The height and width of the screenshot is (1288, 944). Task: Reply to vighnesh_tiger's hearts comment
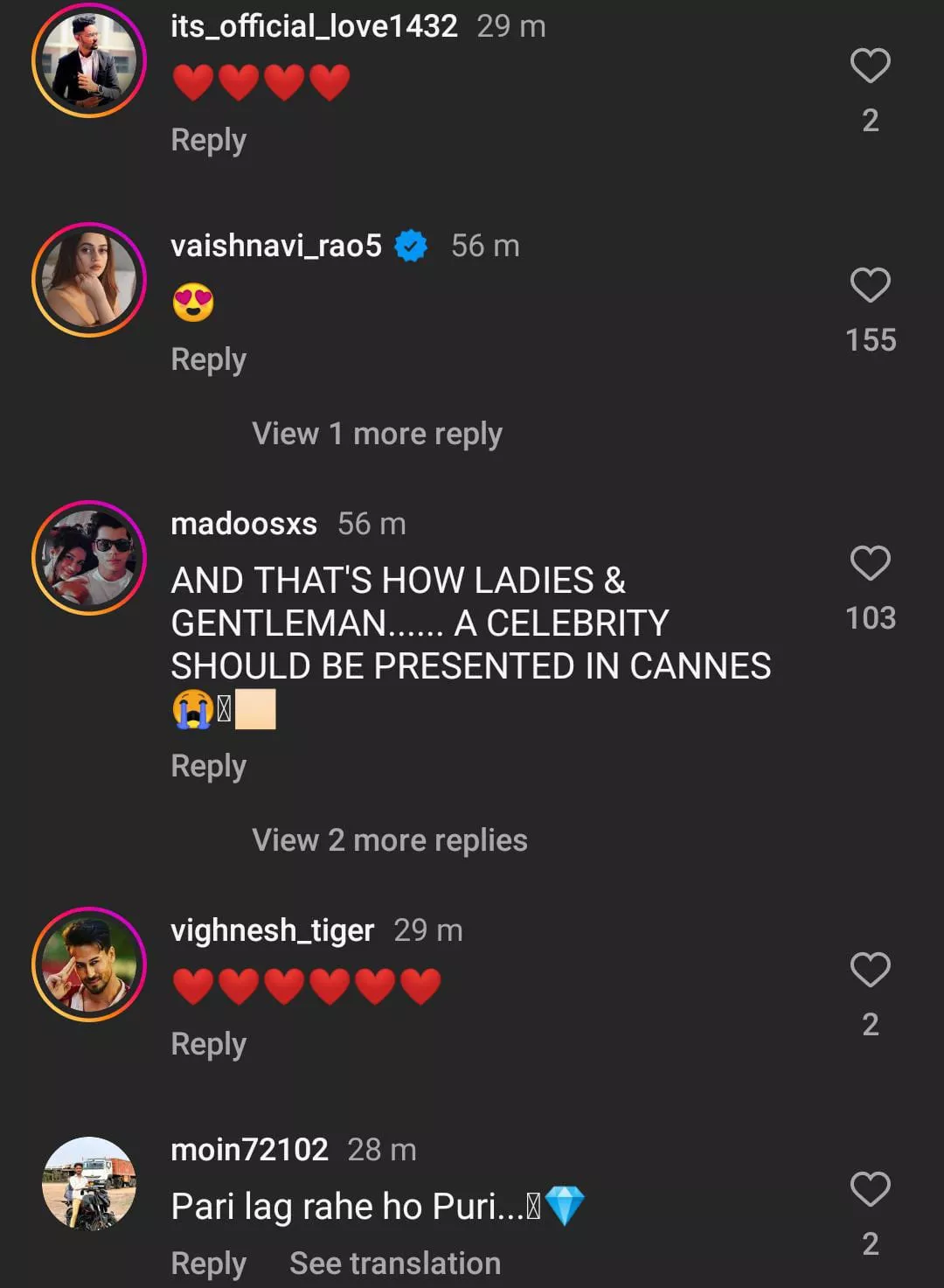click(x=208, y=1044)
